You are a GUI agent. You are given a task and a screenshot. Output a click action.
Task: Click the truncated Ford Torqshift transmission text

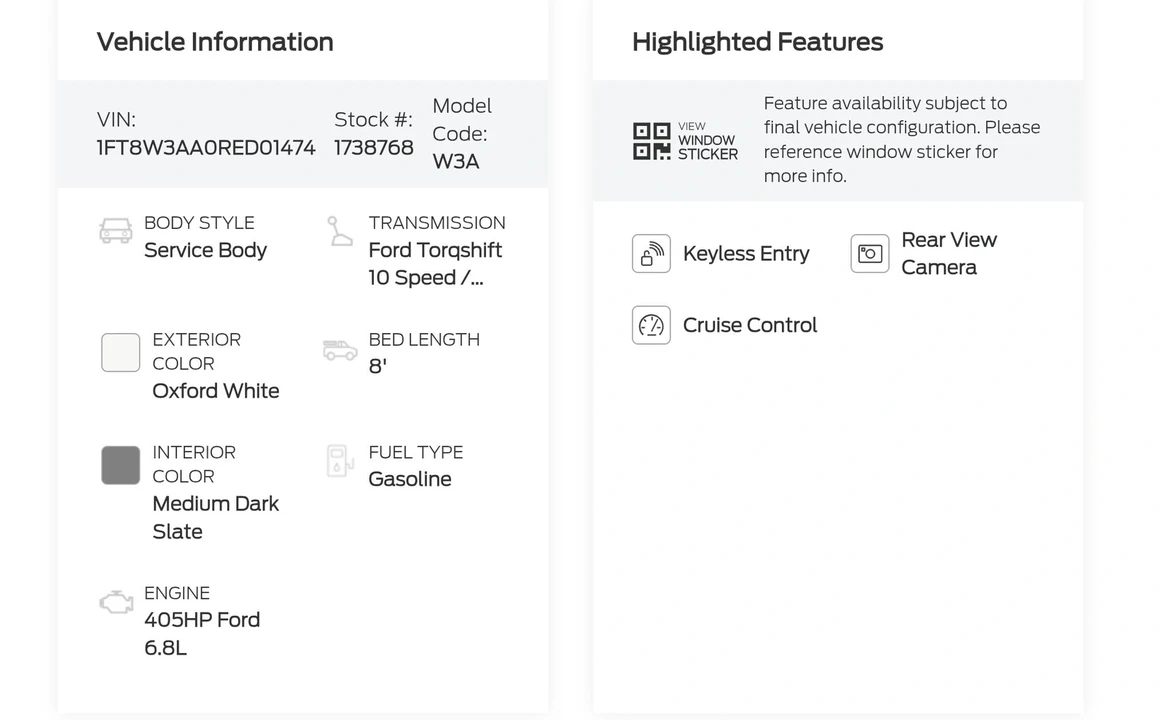pyautogui.click(x=435, y=264)
